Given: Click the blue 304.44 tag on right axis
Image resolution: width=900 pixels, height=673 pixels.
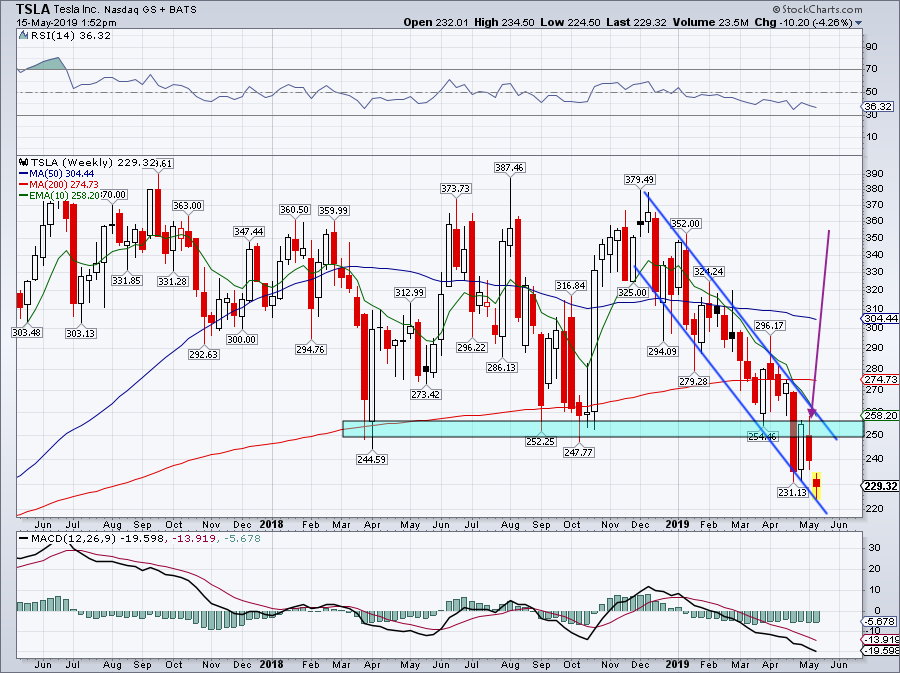Looking at the screenshot, I should 881,318.
